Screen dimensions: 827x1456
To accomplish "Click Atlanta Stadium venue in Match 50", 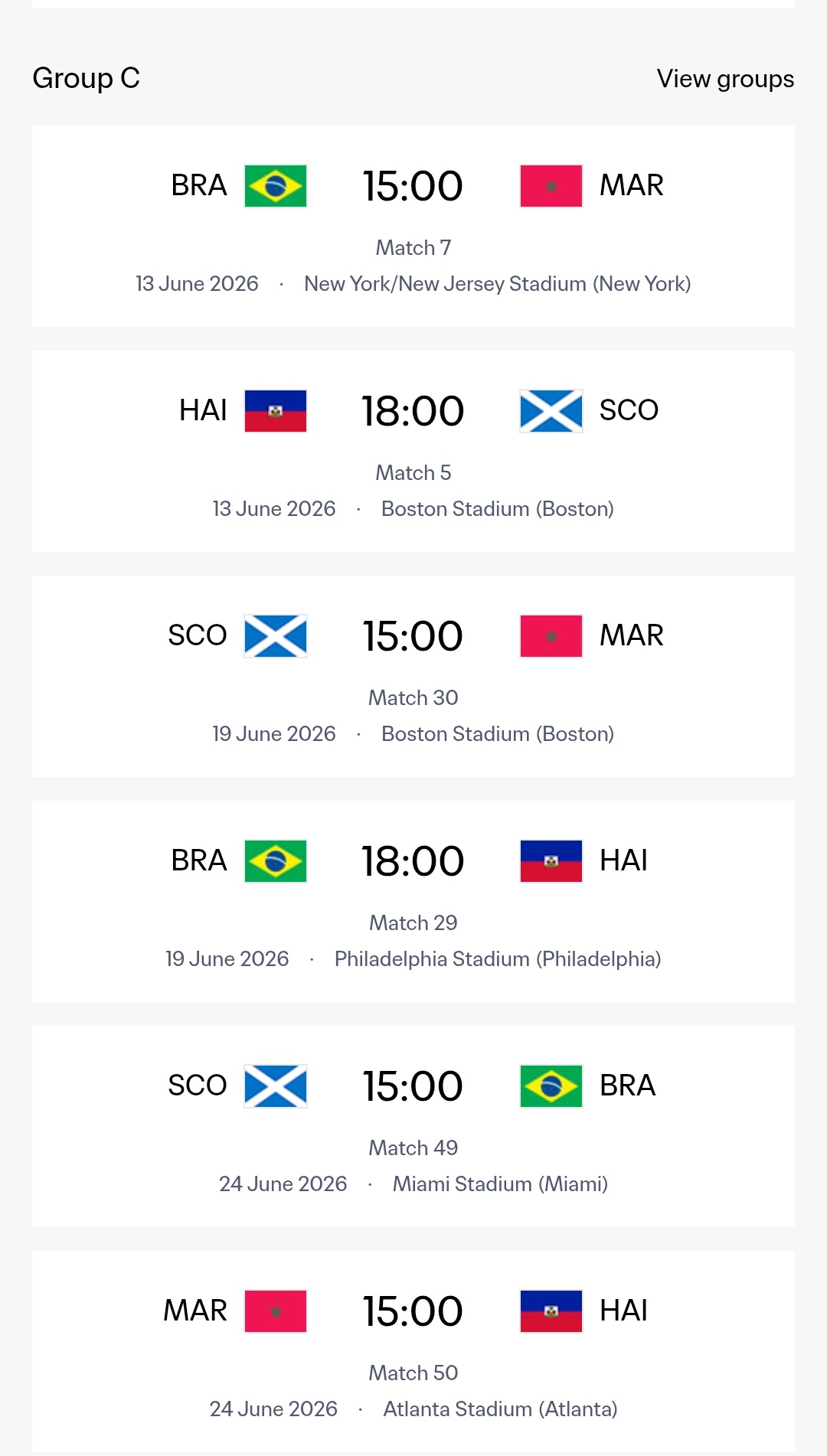I will coord(500,1409).
